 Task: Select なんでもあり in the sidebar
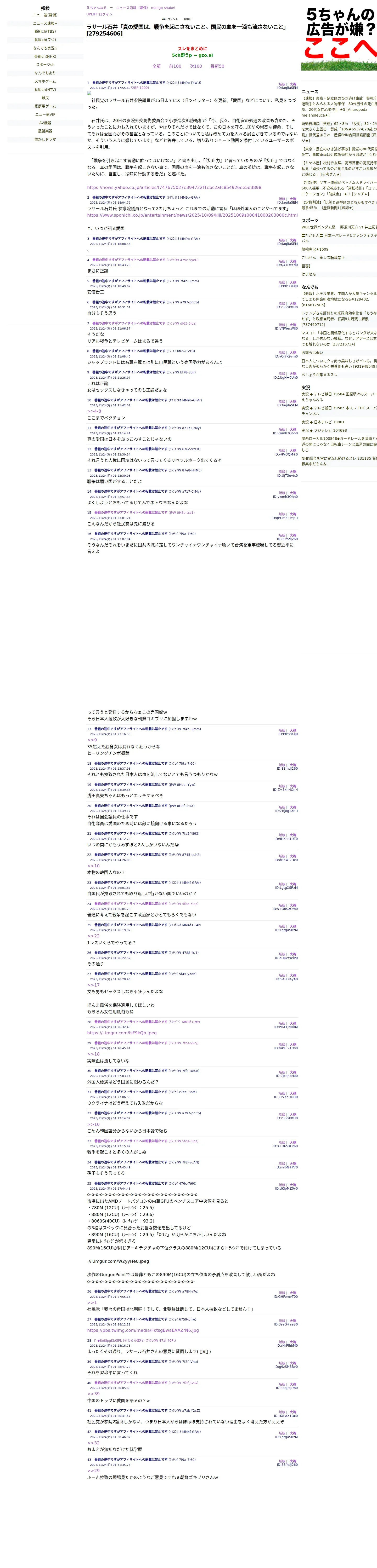(x=45, y=73)
